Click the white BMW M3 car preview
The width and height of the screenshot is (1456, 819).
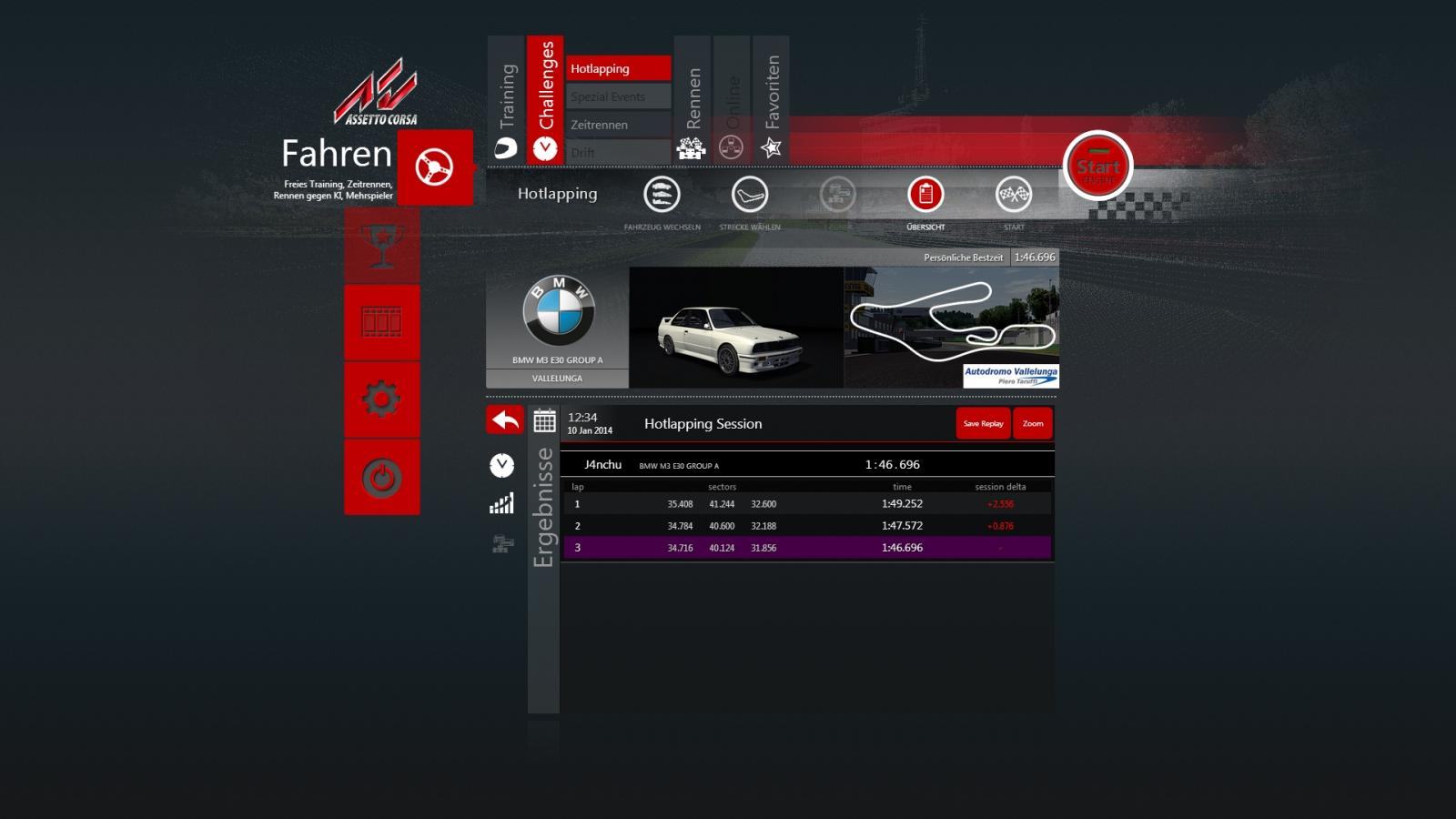(736, 328)
